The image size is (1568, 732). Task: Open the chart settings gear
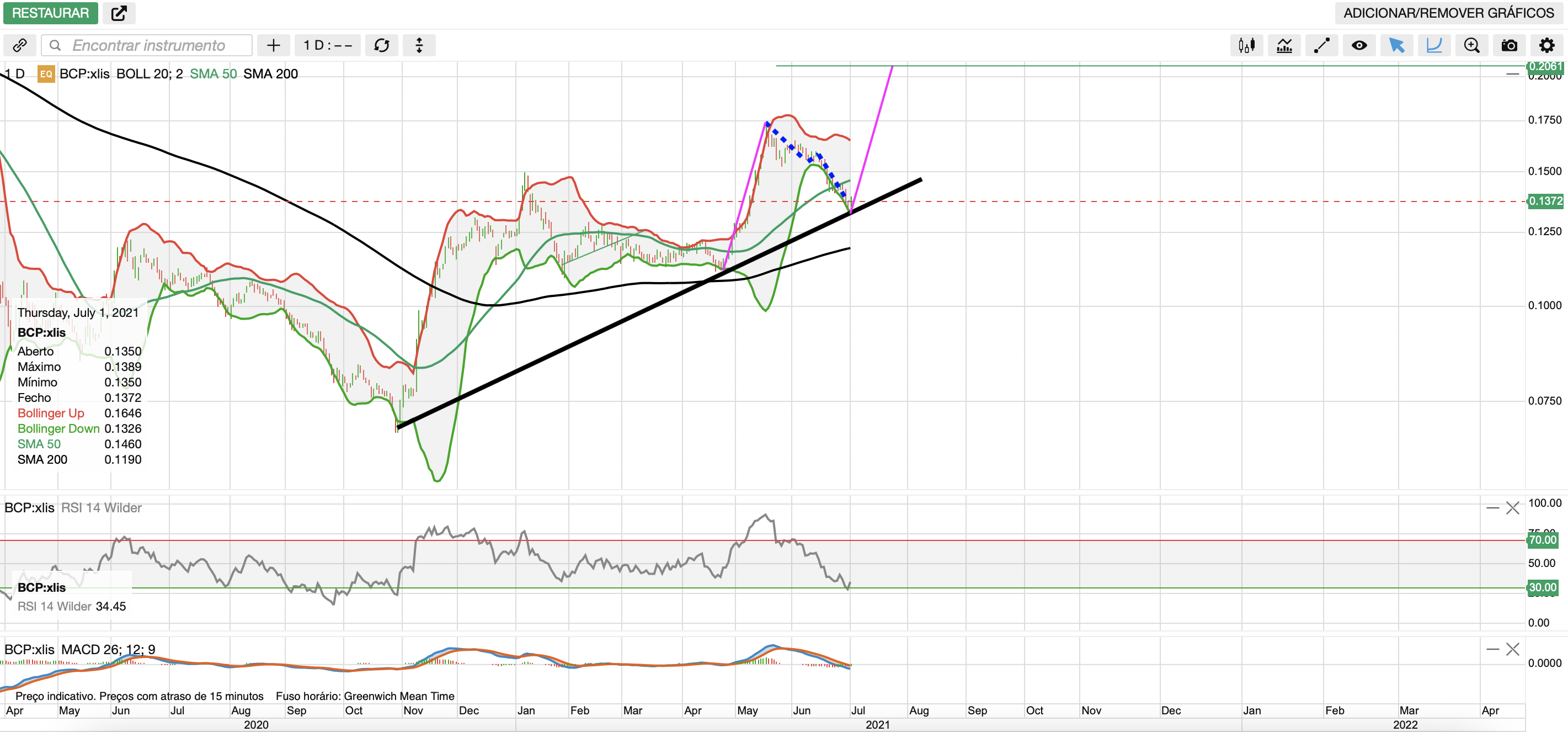coord(1546,46)
